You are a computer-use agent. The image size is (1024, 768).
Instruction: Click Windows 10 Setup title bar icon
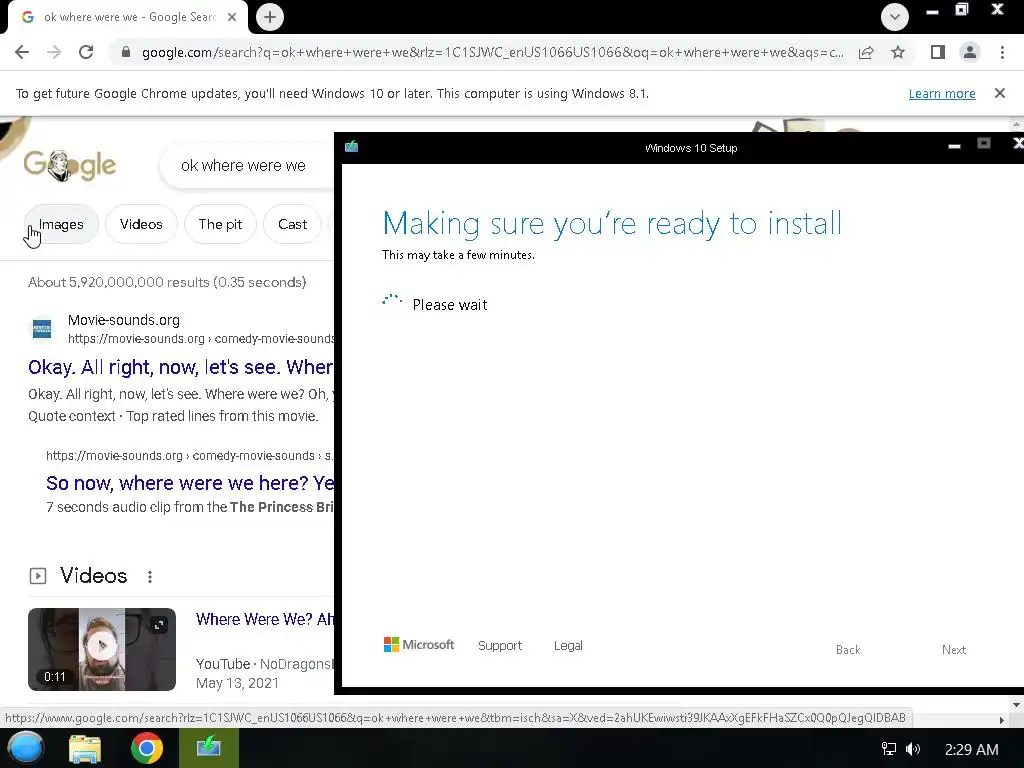coord(351,146)
